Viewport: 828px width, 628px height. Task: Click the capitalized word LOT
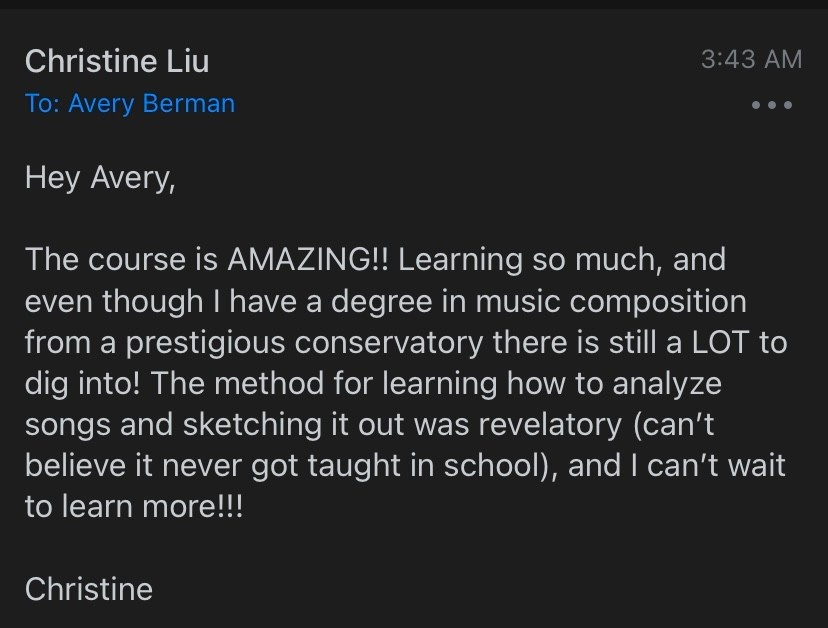click(720, 342)
